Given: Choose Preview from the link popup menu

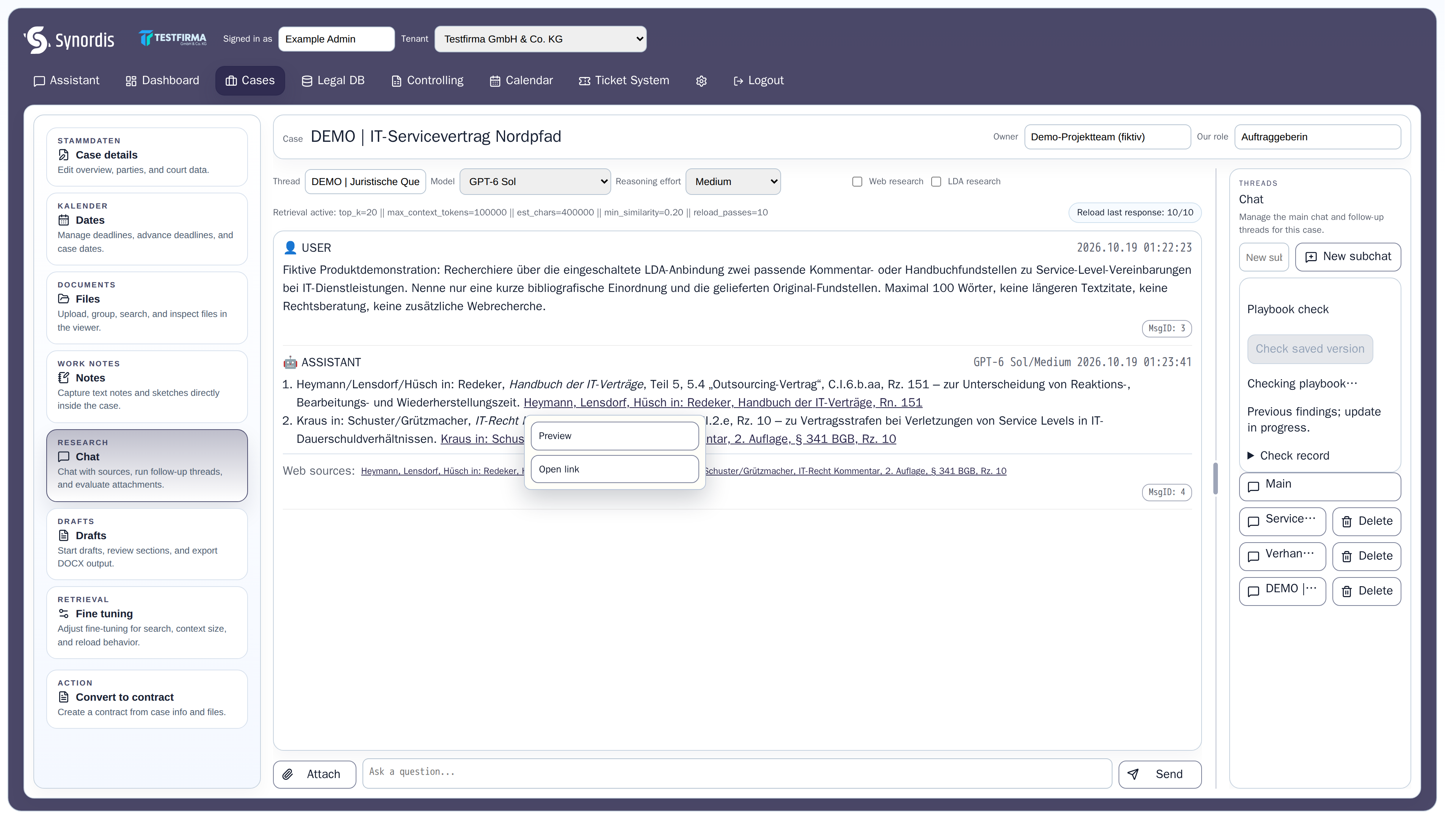Looking at the screenshot, I should tap(620, 439).
